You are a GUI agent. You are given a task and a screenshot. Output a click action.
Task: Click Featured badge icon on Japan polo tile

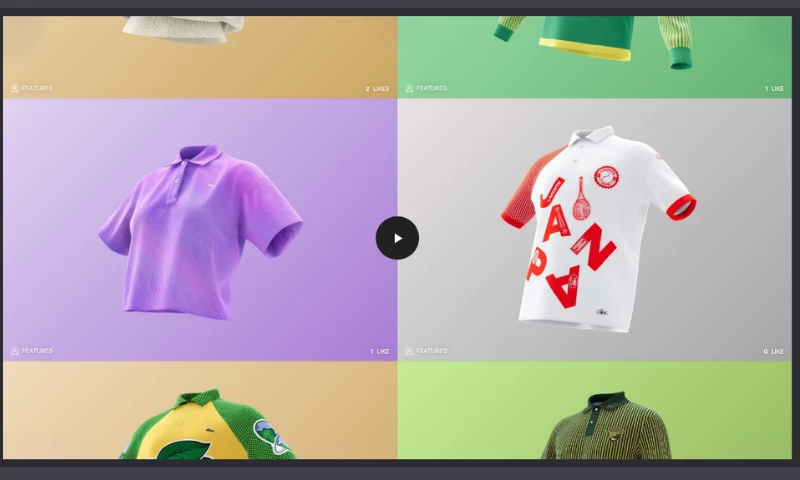coord(409,351)
